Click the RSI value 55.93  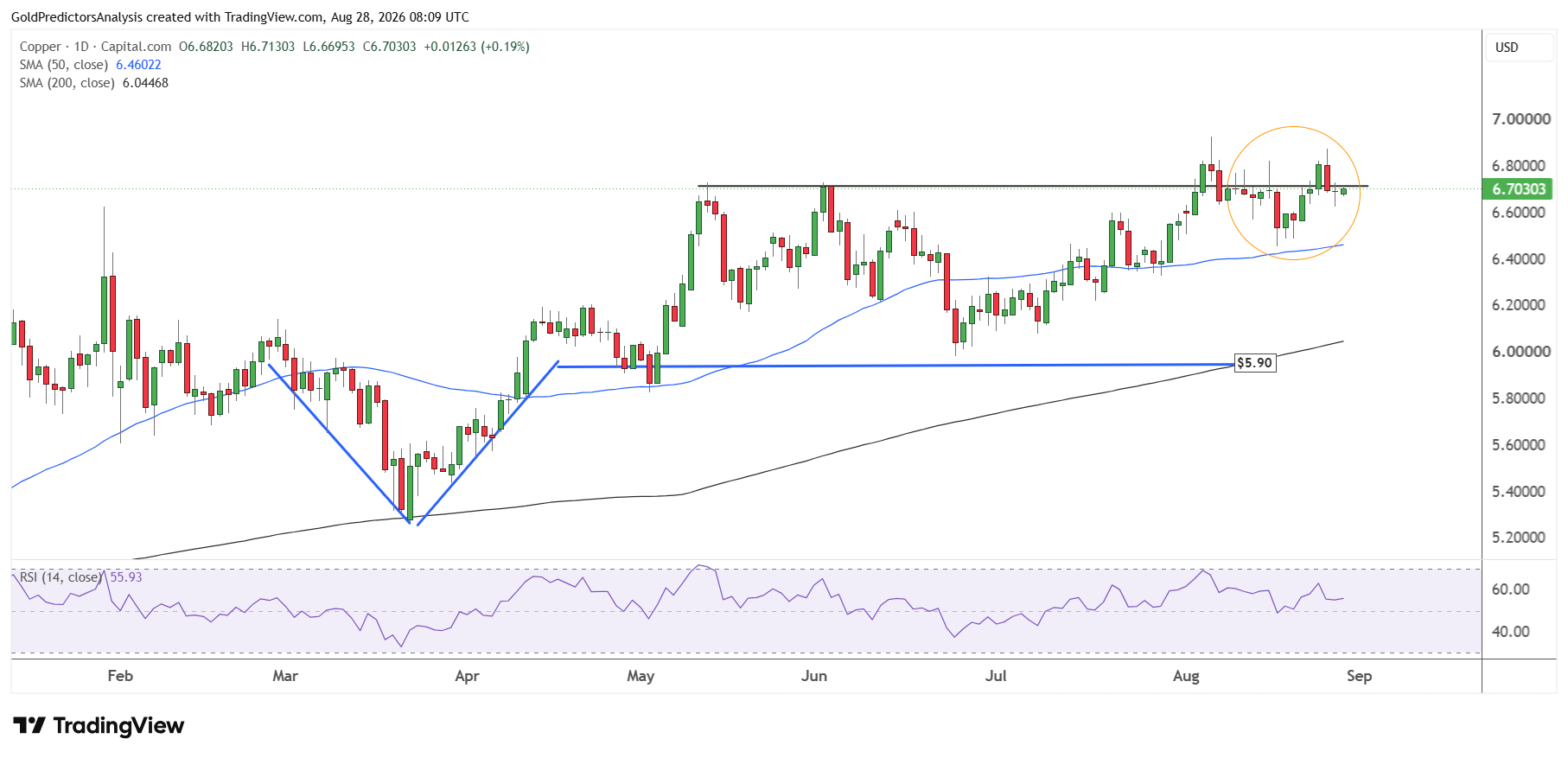click(126, 577)
